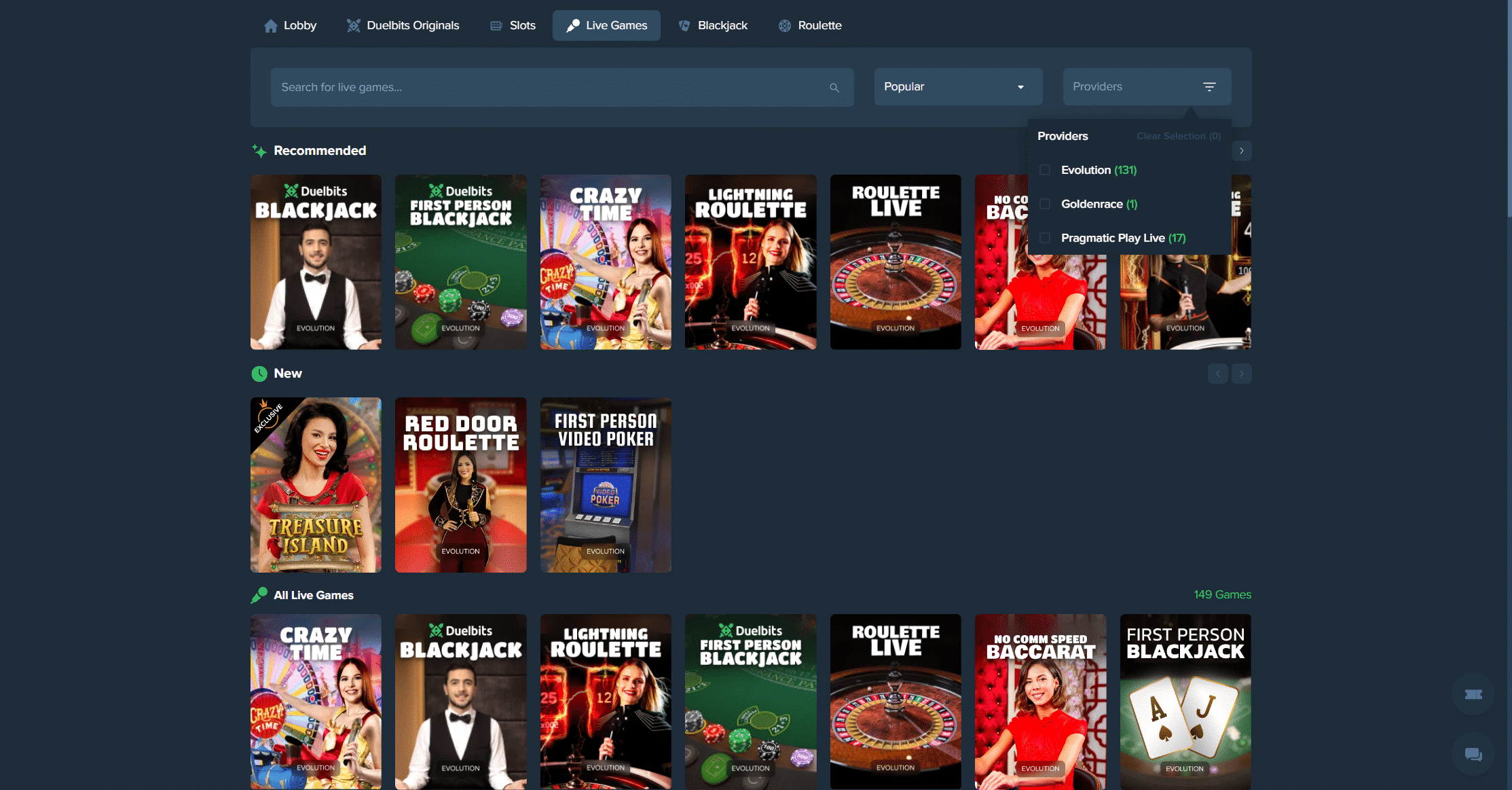Switch to the Live Games tab
Screen dimensions: 1512x790
[x=607, y=24]
